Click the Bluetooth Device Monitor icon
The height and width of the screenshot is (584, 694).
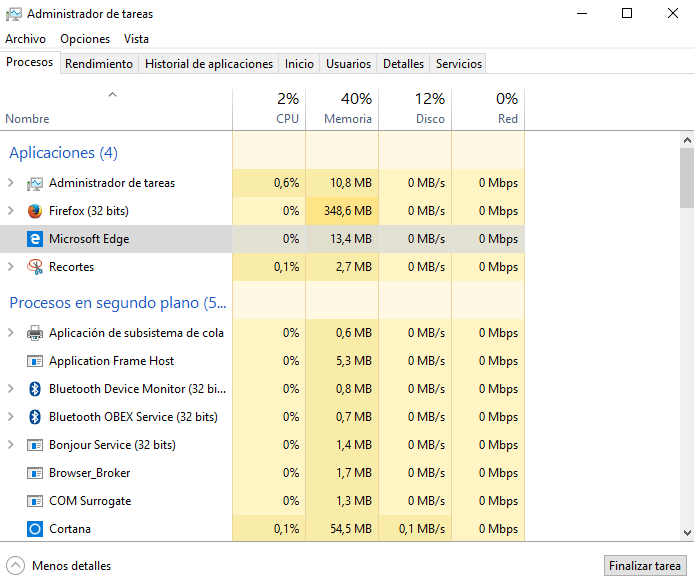35,389
